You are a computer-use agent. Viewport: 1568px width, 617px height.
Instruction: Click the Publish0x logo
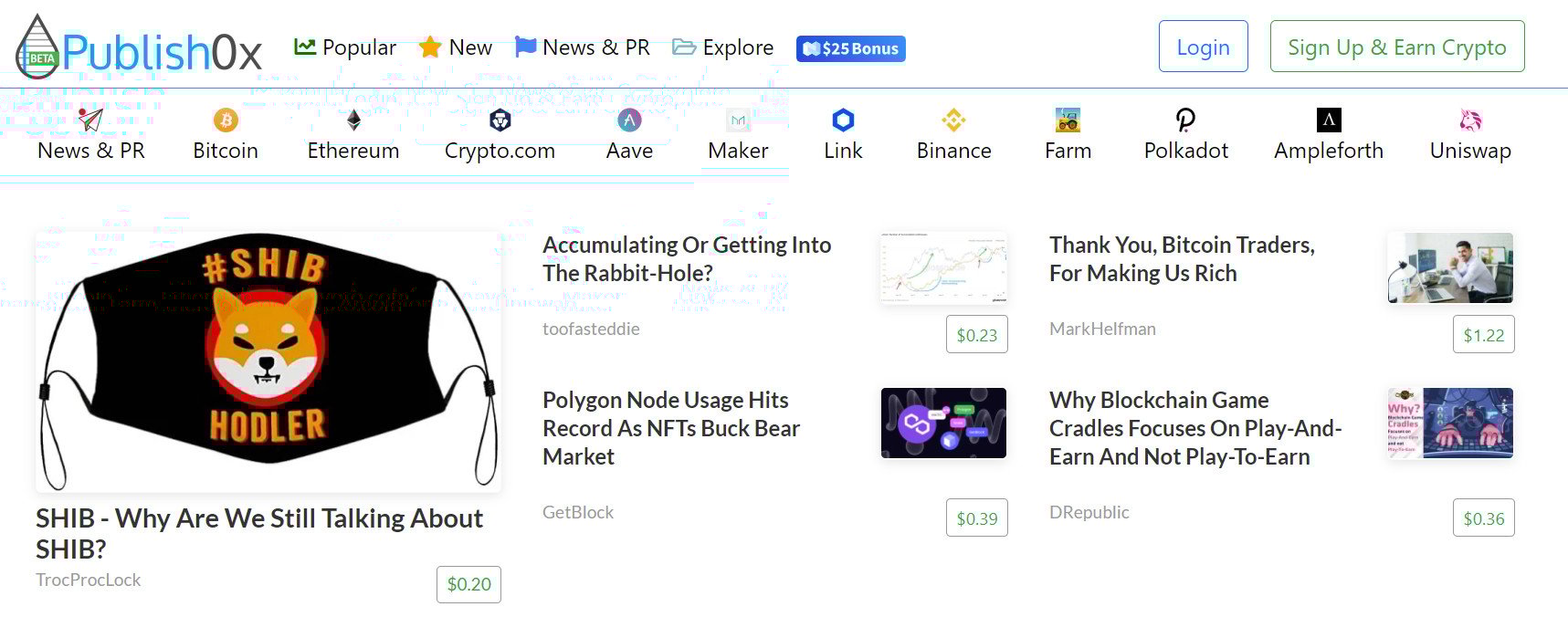coord(140,49)
